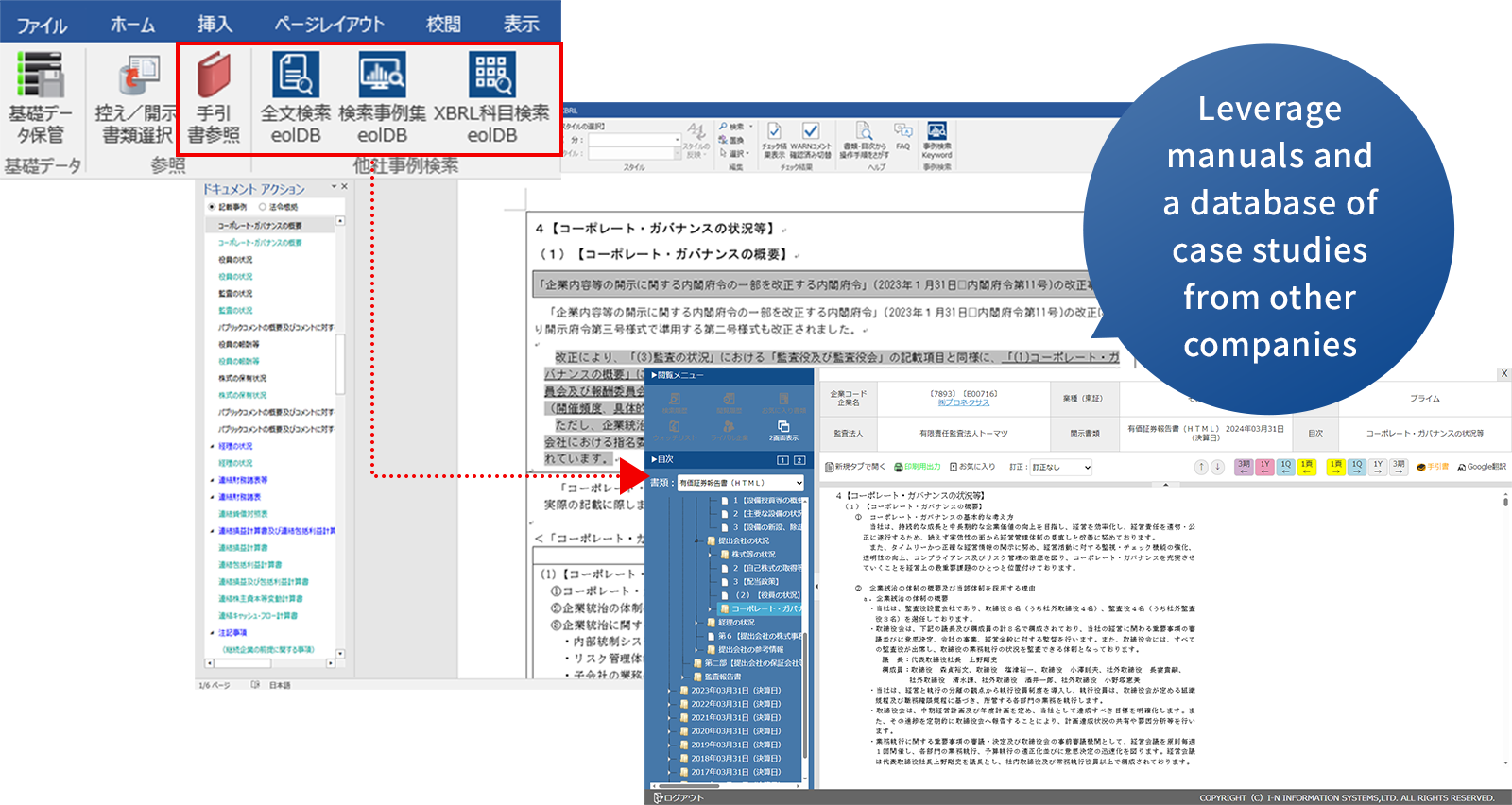Click the 事例検索 Keyword ribbon icon
Image resolution: width=1512 pixels, height=805 pixels.
[x=936, y=139]
